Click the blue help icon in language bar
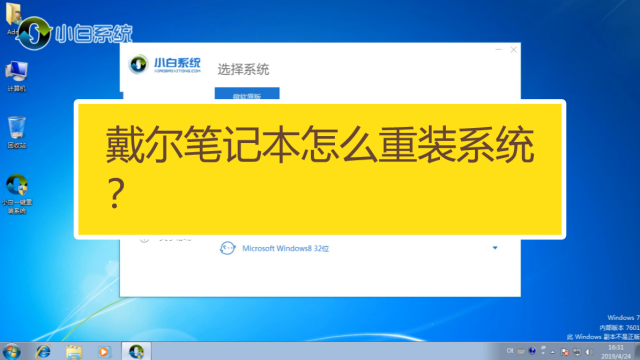The height and width of the screenshot is (360, 640). (532, 351)
